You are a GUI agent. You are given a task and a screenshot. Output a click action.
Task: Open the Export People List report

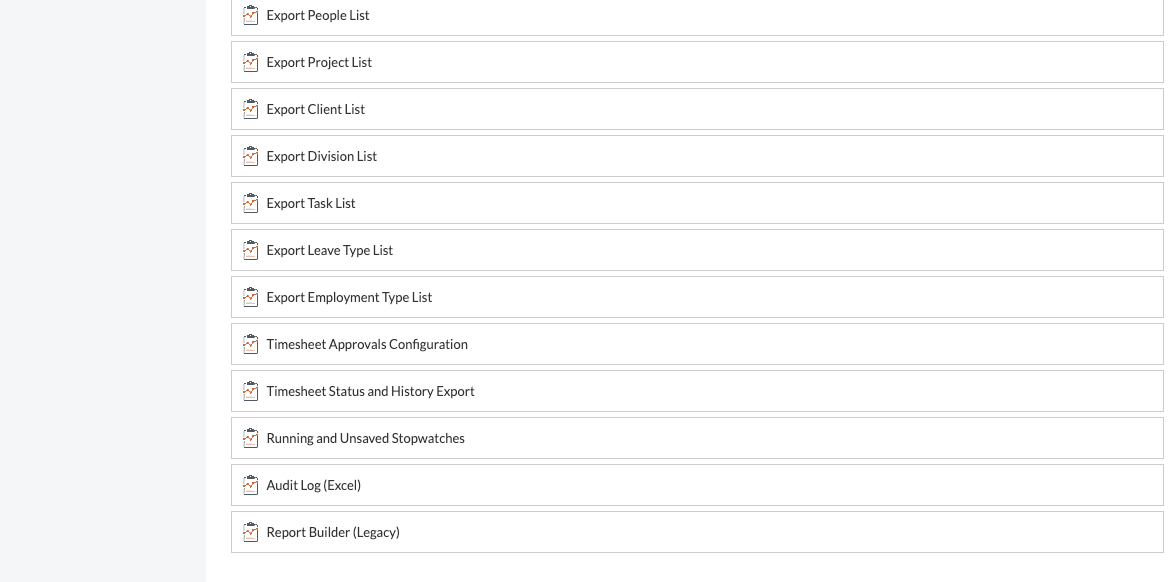[317, 15]
